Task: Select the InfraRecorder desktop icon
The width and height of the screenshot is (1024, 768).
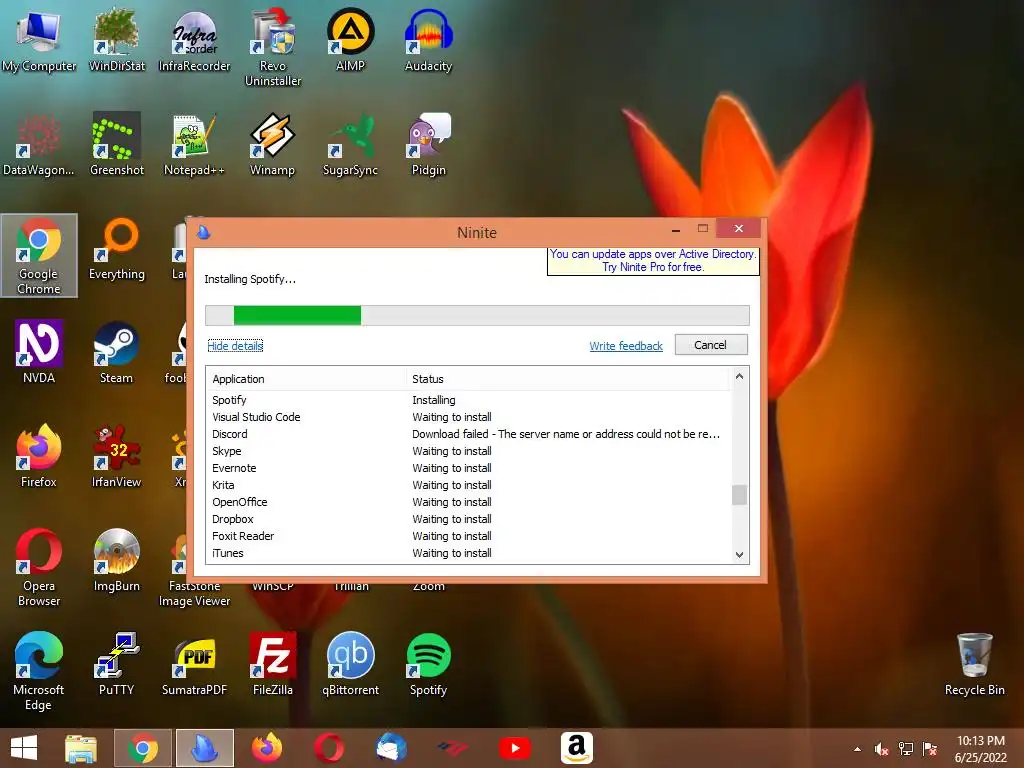Action: (x=194, y=40)
